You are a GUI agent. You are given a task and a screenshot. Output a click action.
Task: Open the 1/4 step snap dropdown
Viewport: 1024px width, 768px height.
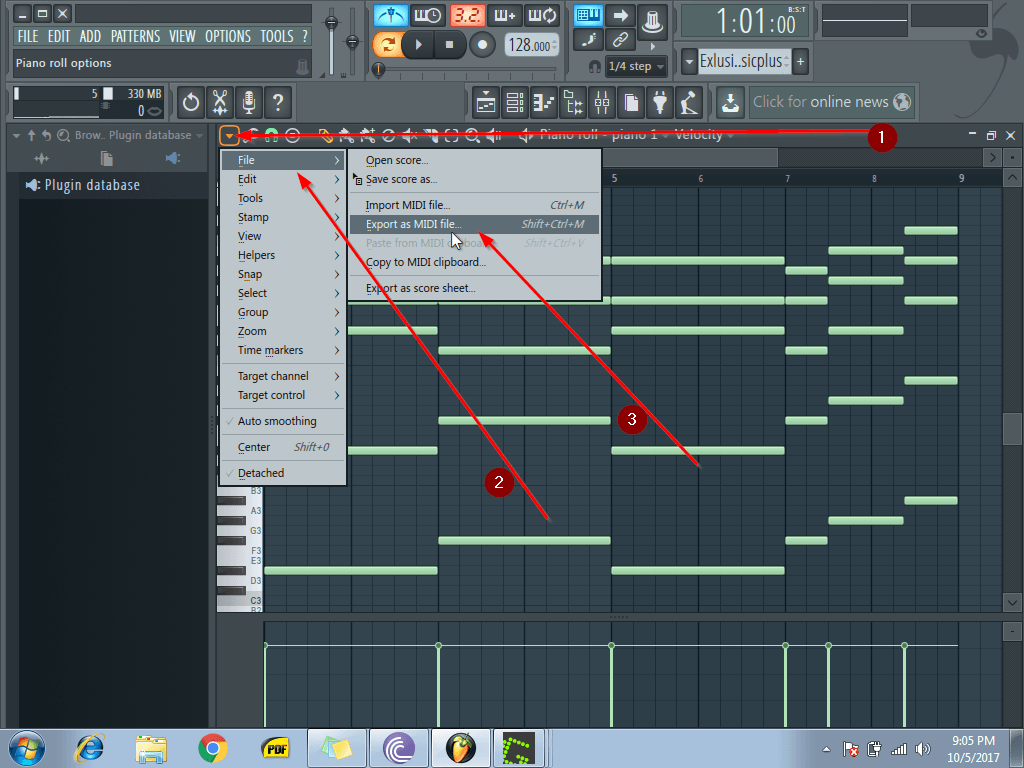pos(635,66)
